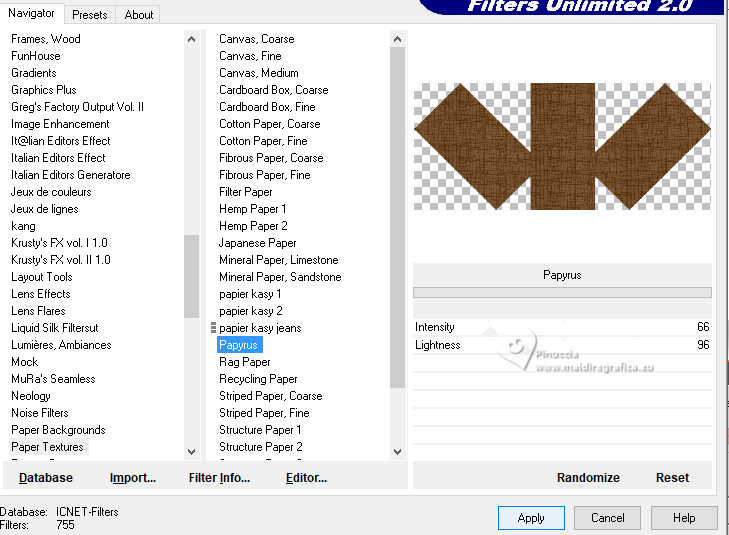Image resolution: width=729 pixels, height=535 pixels.
Task: Choose Filter Paper filter
Action: 245,192
